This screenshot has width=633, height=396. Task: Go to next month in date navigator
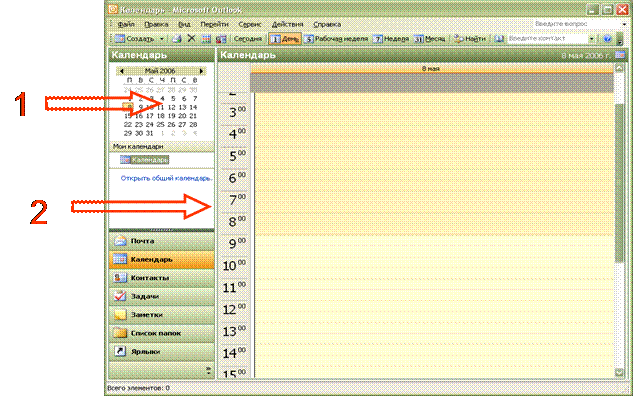click(201, 71)
